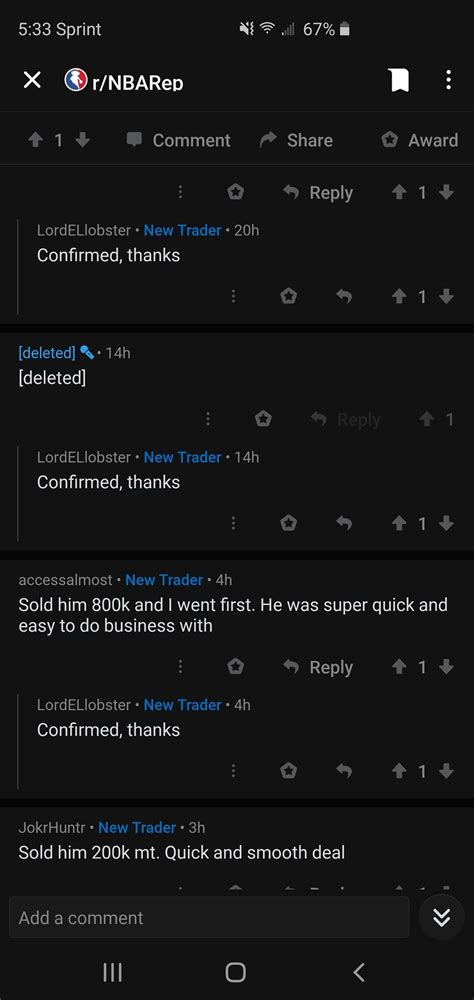
Task: Focus the Add a comment field
Action: (209, 917)
